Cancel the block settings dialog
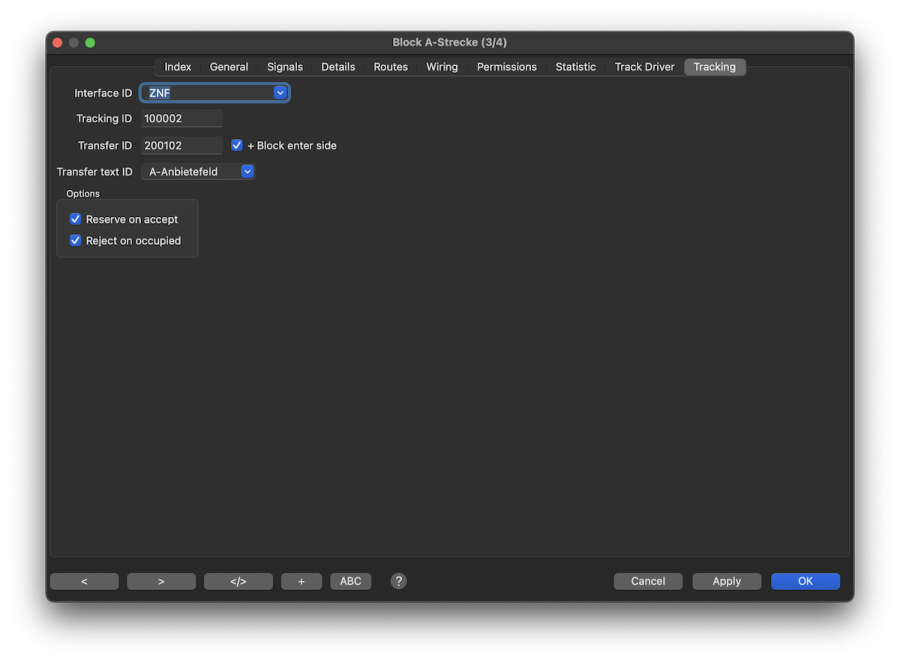This screenshot has height=662, width=900. point(648,581)
